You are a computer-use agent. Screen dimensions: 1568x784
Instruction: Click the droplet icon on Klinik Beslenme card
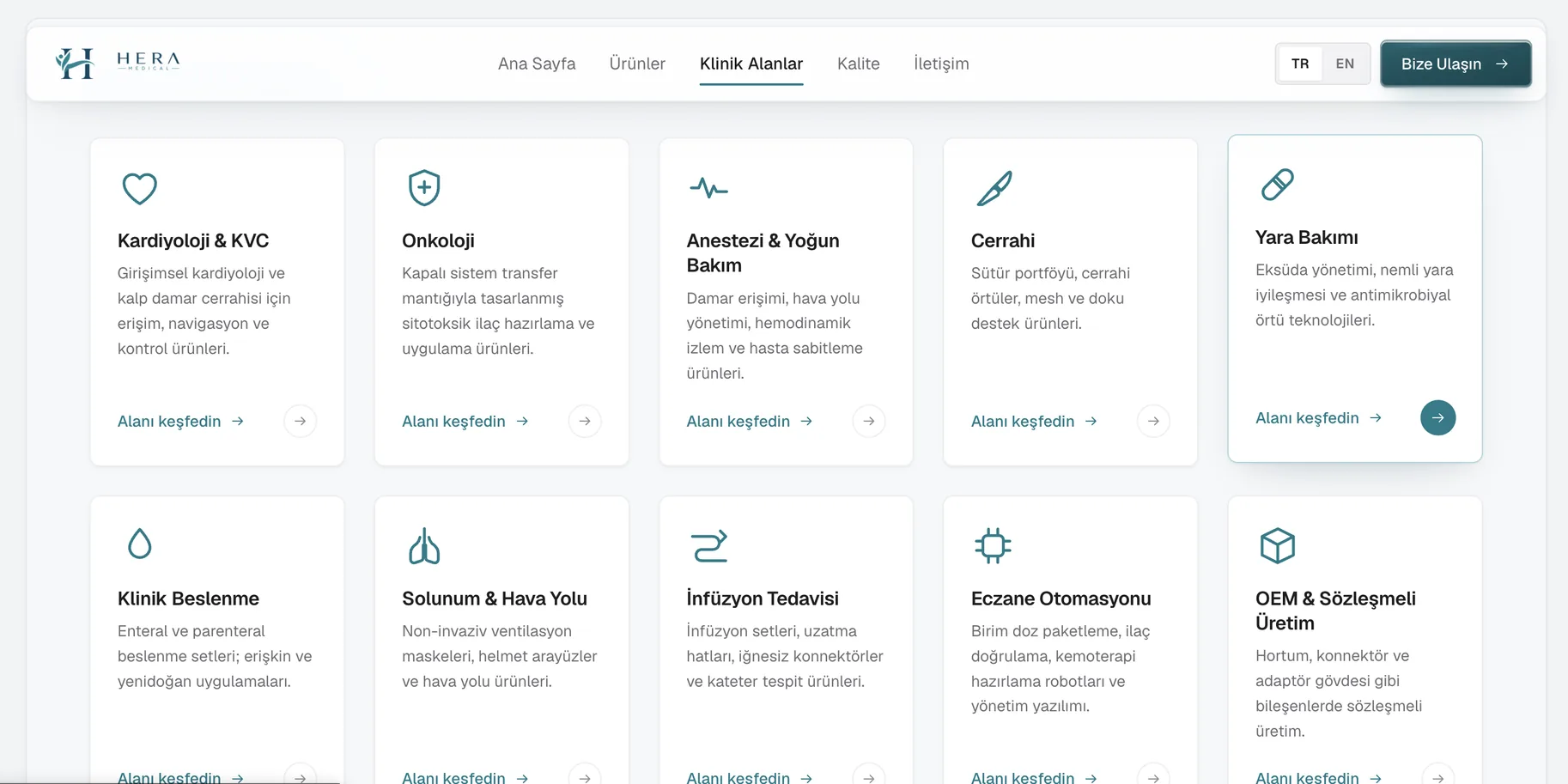tap(139, 544)
